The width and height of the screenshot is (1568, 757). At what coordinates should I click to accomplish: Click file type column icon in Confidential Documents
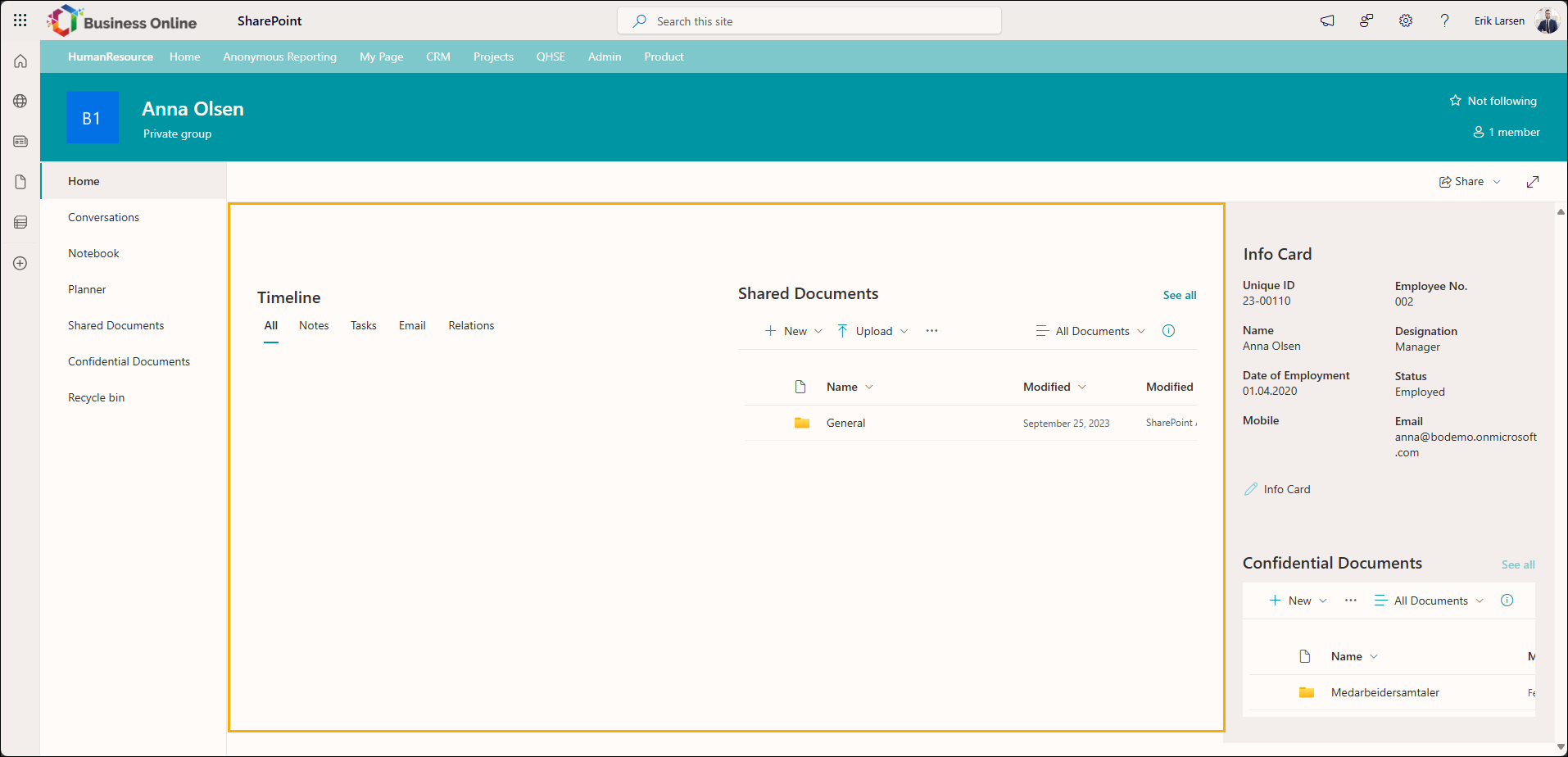pyautogui.click(x=1305, y=656)
